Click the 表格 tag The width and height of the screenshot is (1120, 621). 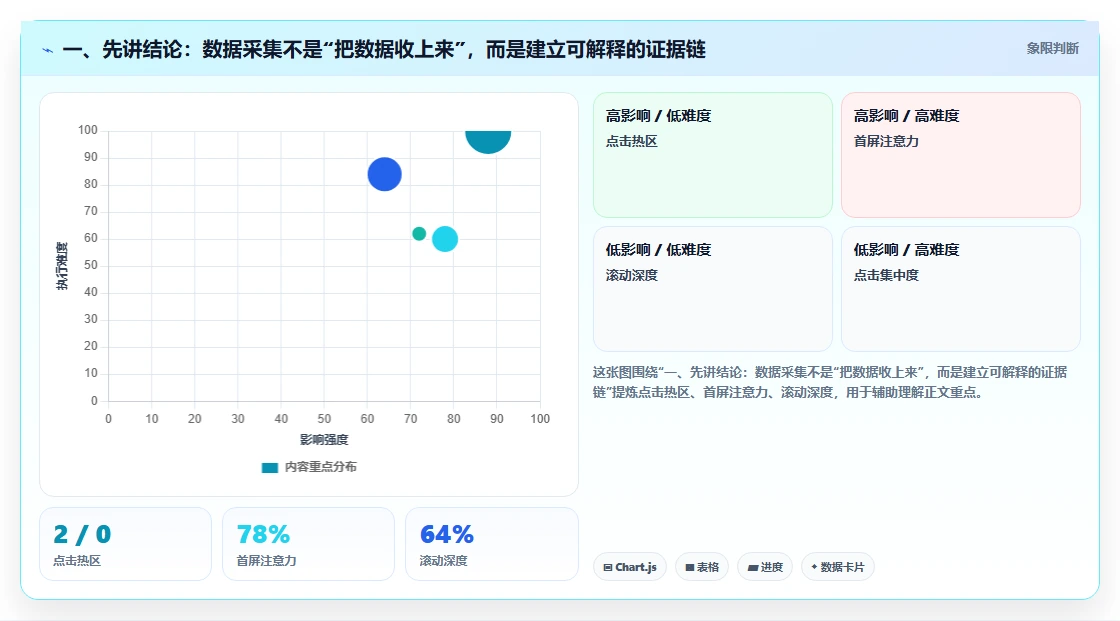tap(701, 567)
